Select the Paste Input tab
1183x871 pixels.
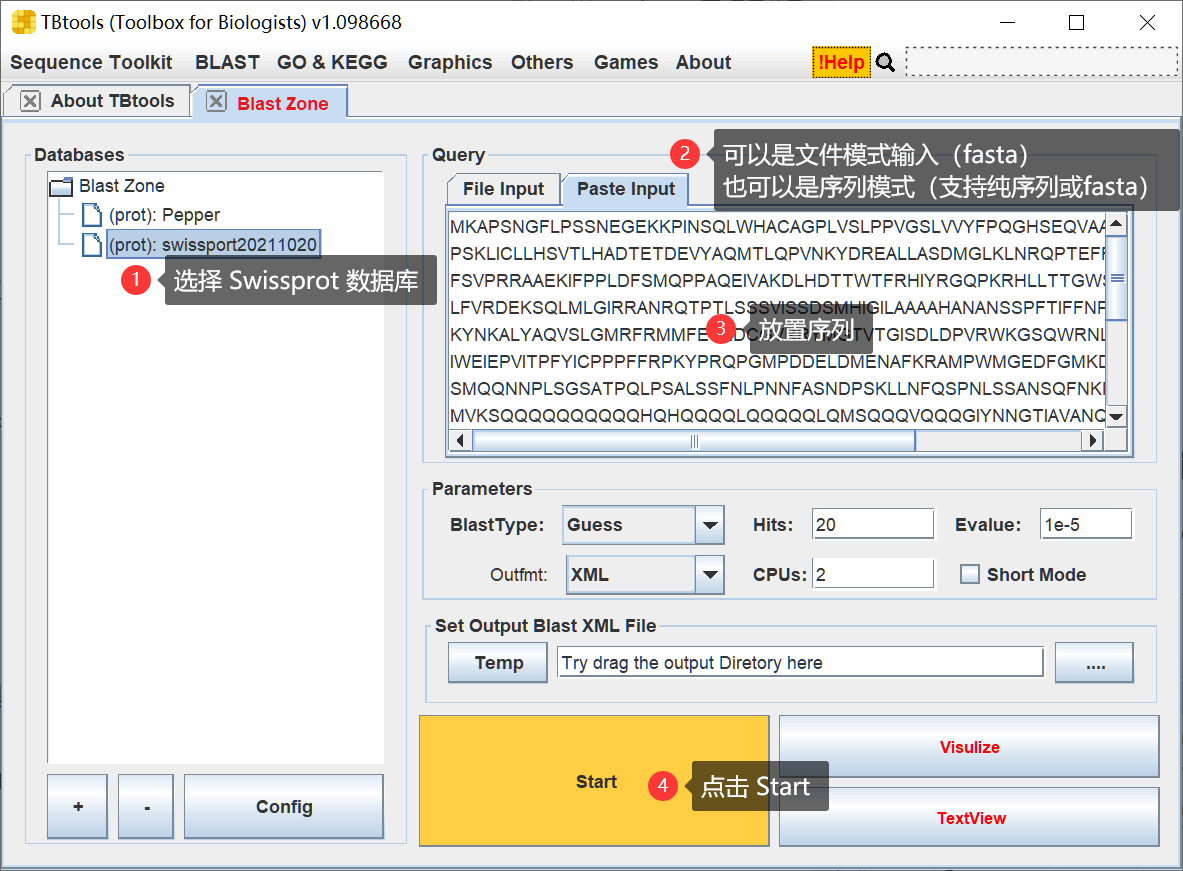pos(625,189)
